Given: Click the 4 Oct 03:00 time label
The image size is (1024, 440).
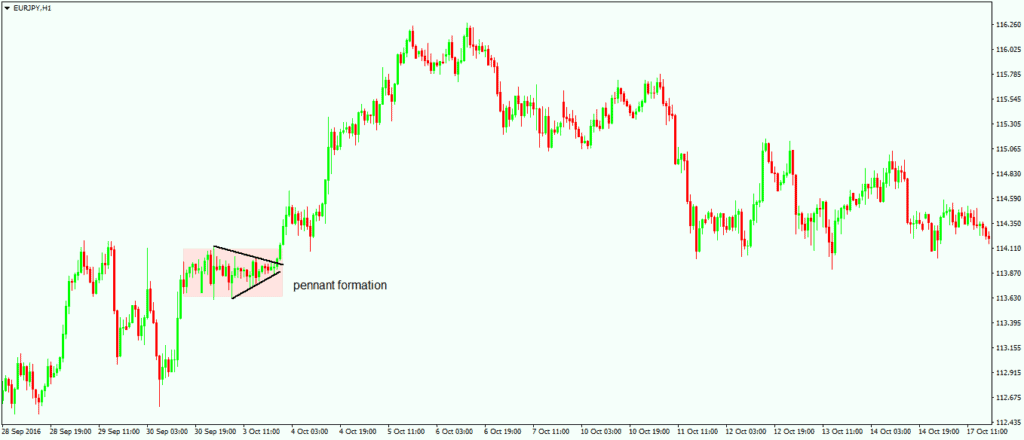Looking at the screenshot, I should pyautogui.click(x=310, y=432).
